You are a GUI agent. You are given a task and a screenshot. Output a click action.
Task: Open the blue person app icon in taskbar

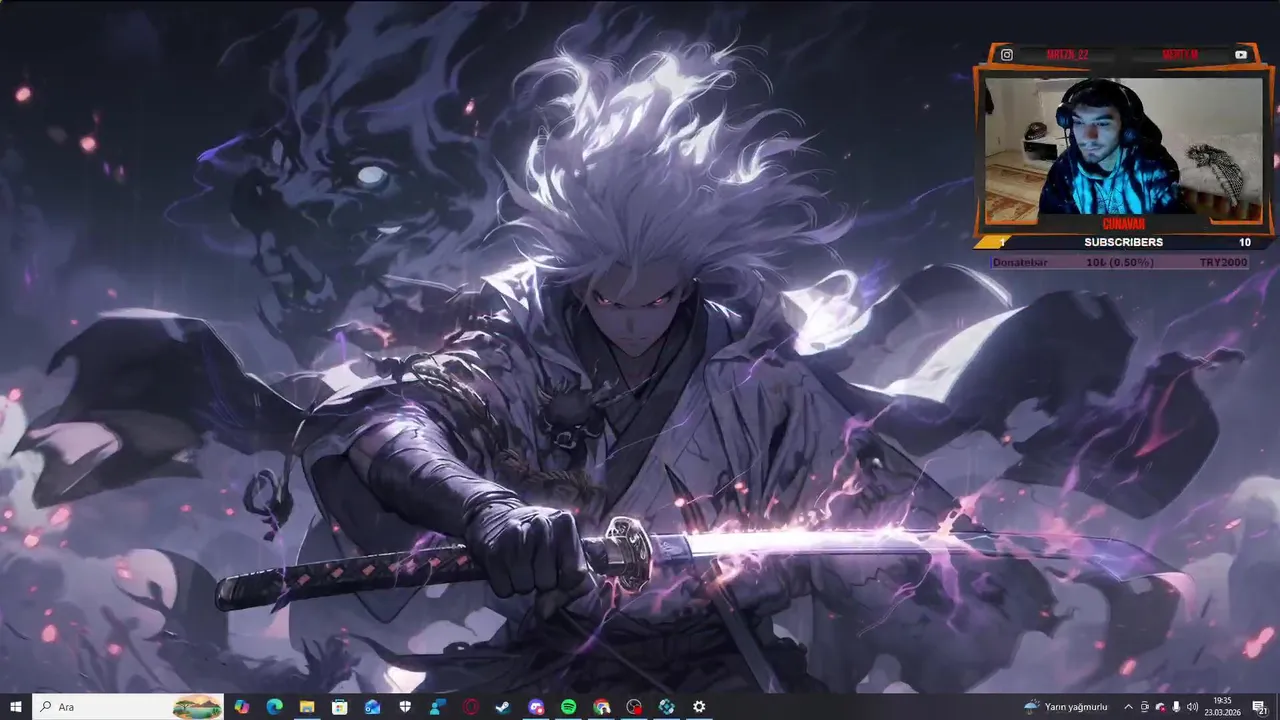click(438, 707)
